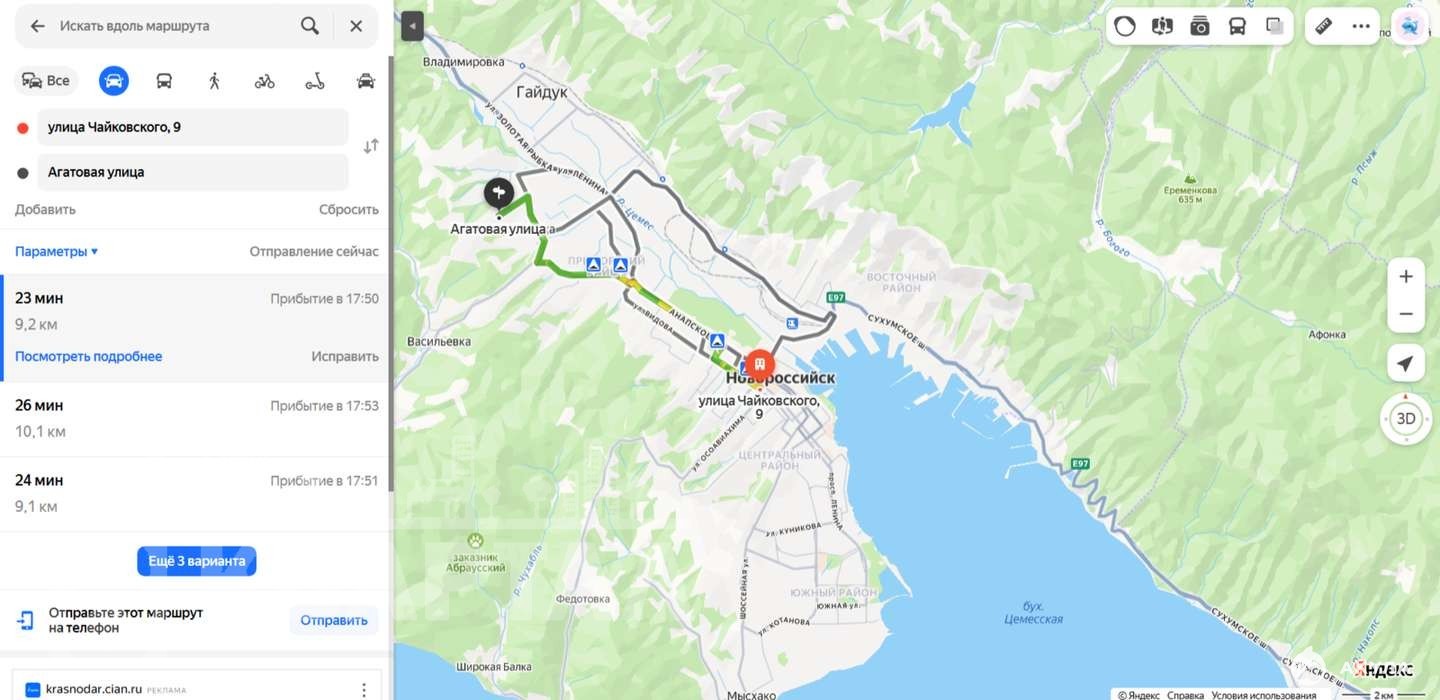The height and width of the screenshot is (700, 1440).
Task: Toggle 3D map view
Action: pos(1406,419)
